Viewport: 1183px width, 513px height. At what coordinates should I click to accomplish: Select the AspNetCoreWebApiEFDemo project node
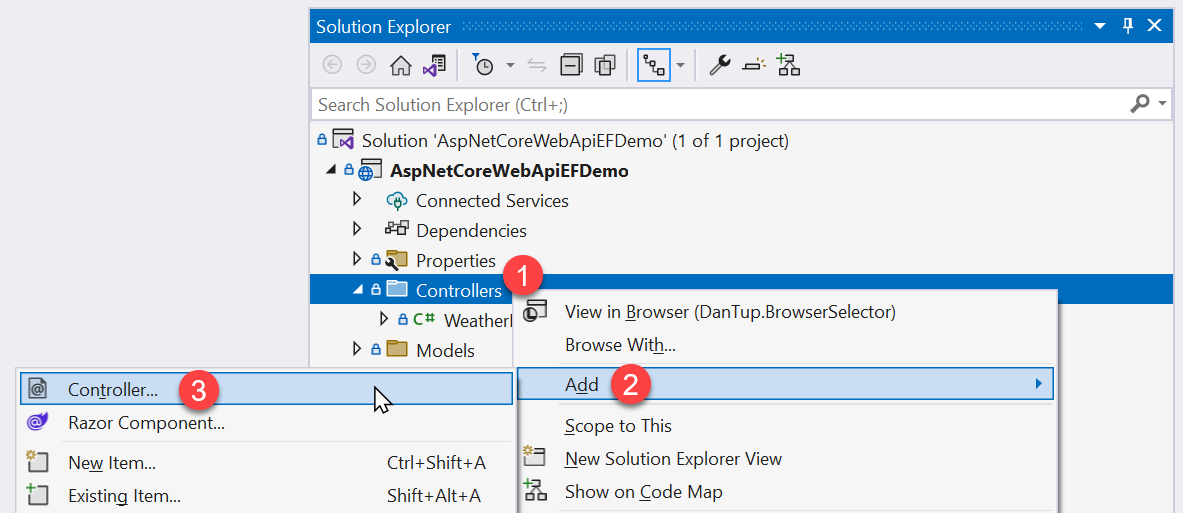tap(509, 170)
